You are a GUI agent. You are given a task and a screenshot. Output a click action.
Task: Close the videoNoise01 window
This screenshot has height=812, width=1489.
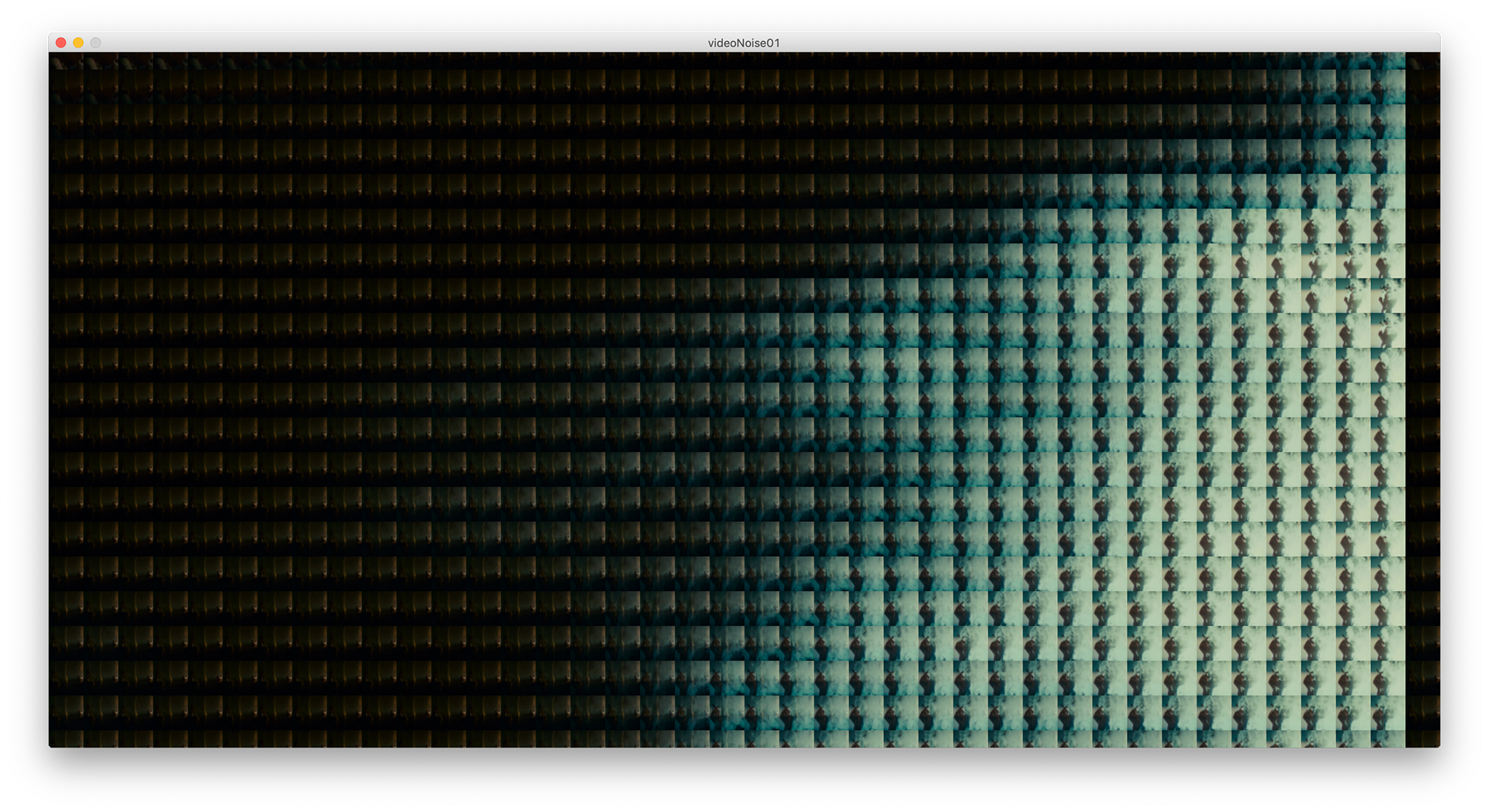point(61,43)
